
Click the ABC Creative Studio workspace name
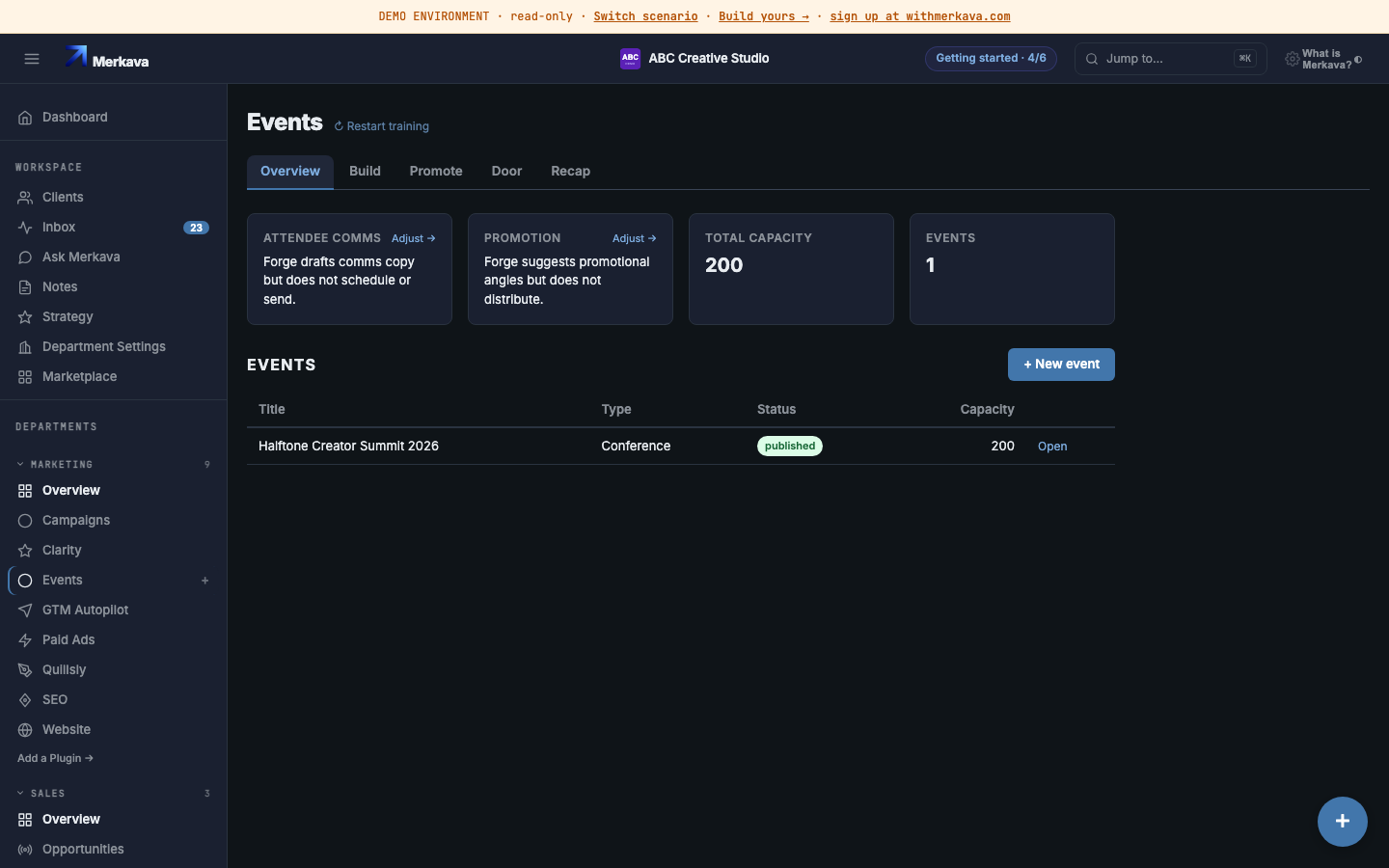tap(709, 59)
